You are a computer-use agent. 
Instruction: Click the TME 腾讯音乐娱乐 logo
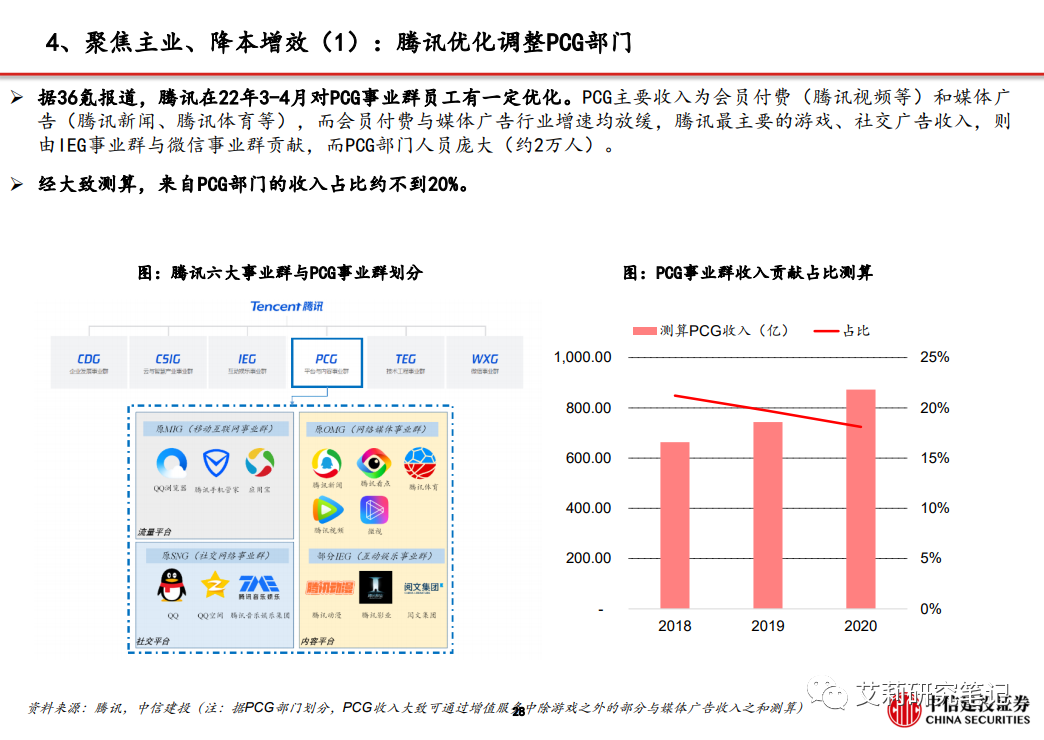[259, 587]
